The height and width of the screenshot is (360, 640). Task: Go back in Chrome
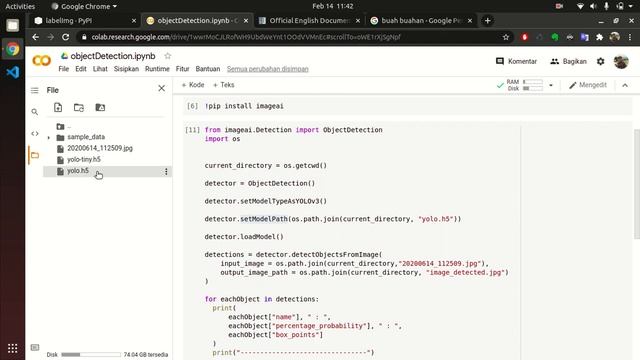(36, 37)
